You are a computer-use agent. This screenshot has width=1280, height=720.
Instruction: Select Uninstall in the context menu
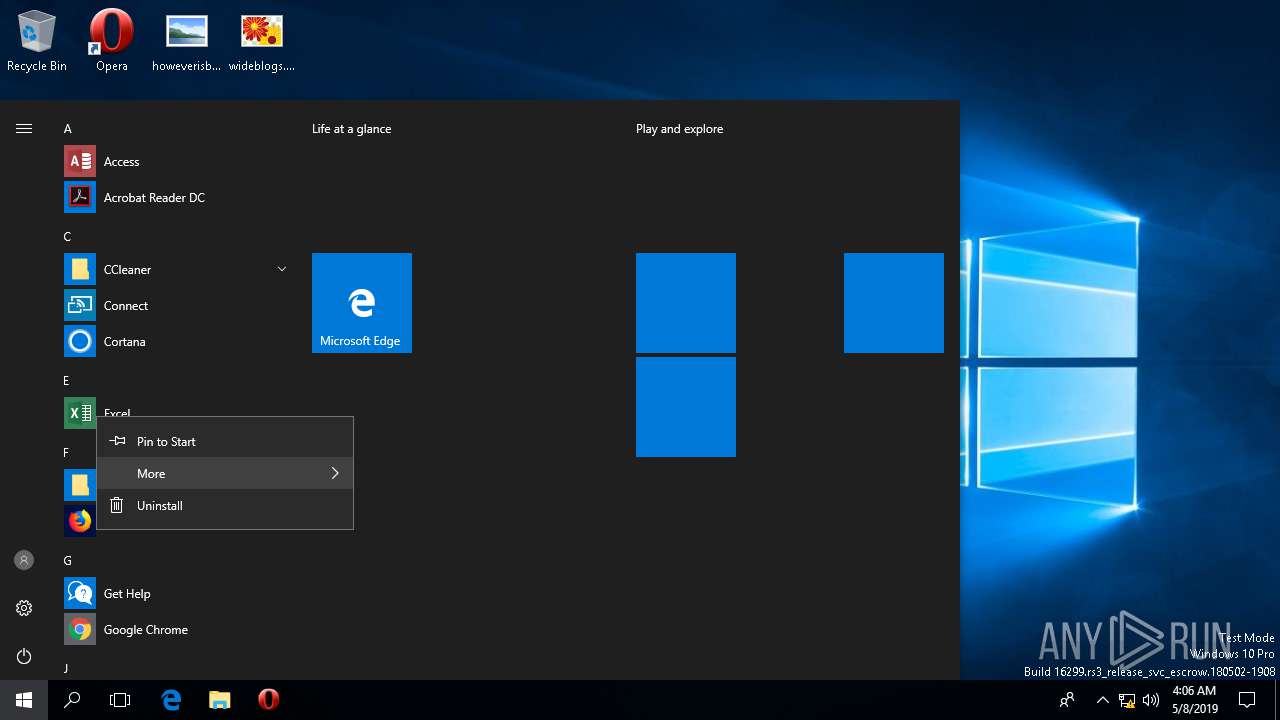[x=225, y=505]
